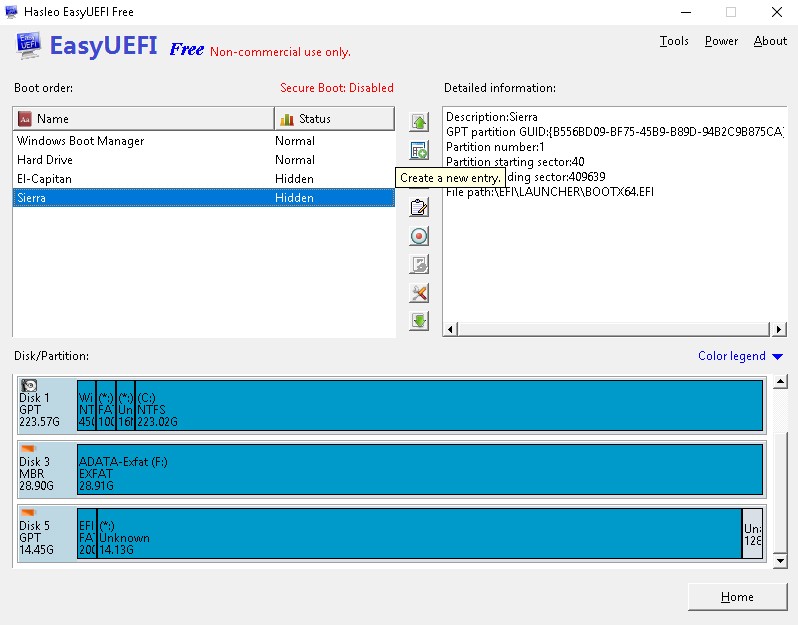The width and height of the screenshot is (798, 625).
Task: Move selected entry up with green arrow
Action: [x=419, y=122]
